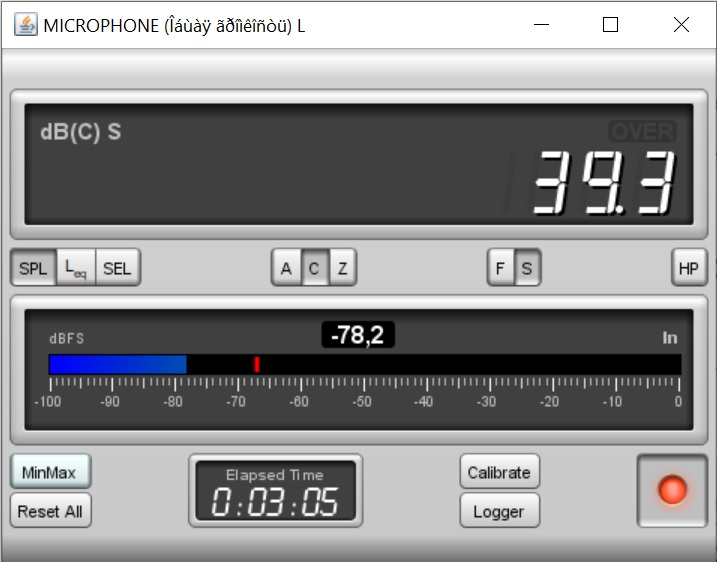Switch to Leq measurement mode
Viewport: 717px width, 562px height.
click(75, 268)
